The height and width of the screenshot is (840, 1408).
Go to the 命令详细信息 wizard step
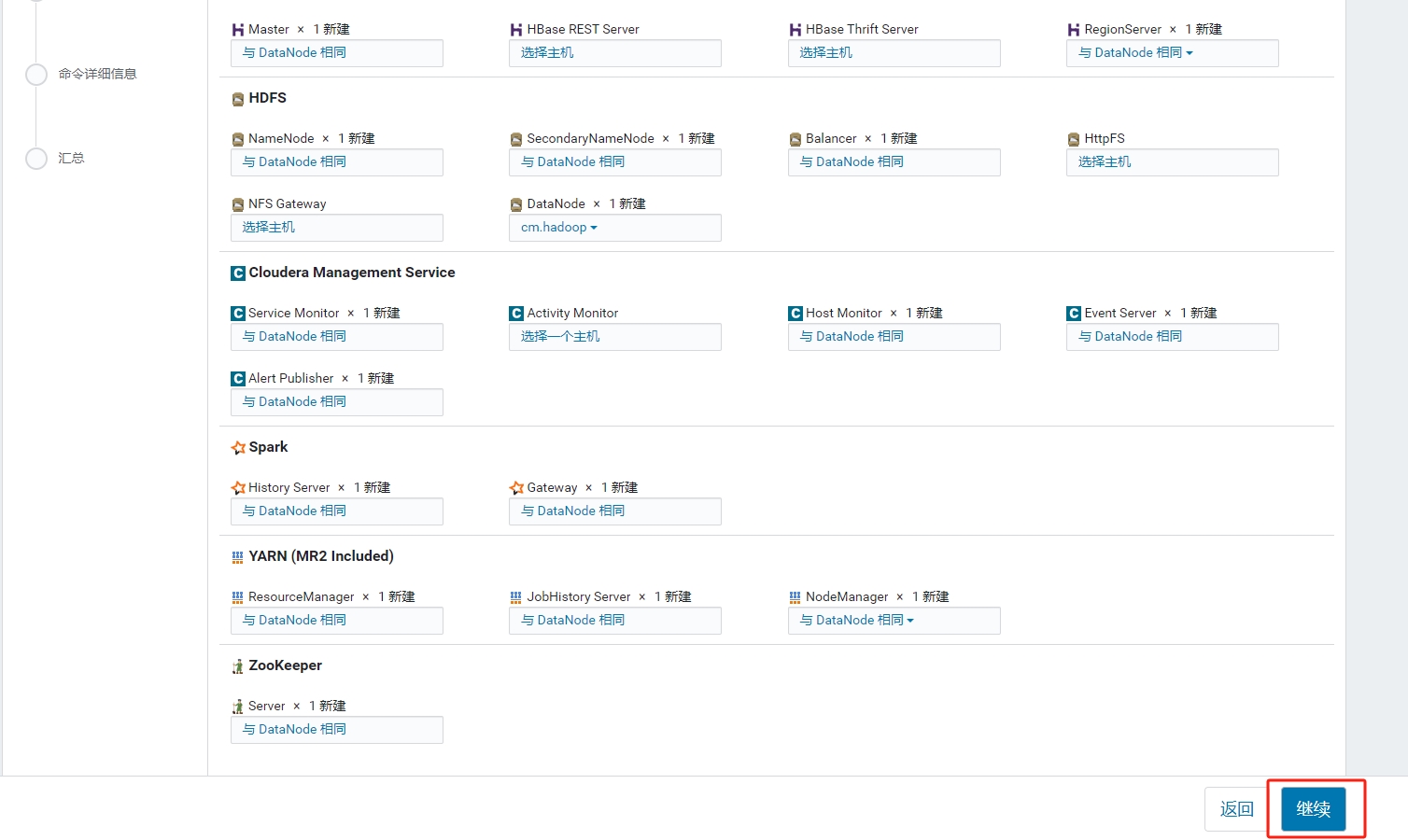97,75
